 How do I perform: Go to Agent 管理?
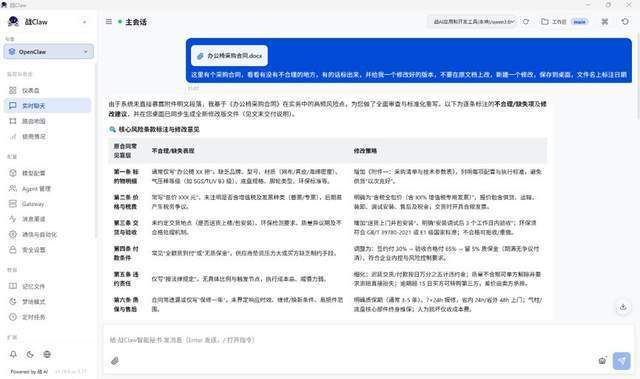pyautogui.click(x=48, y=188)
